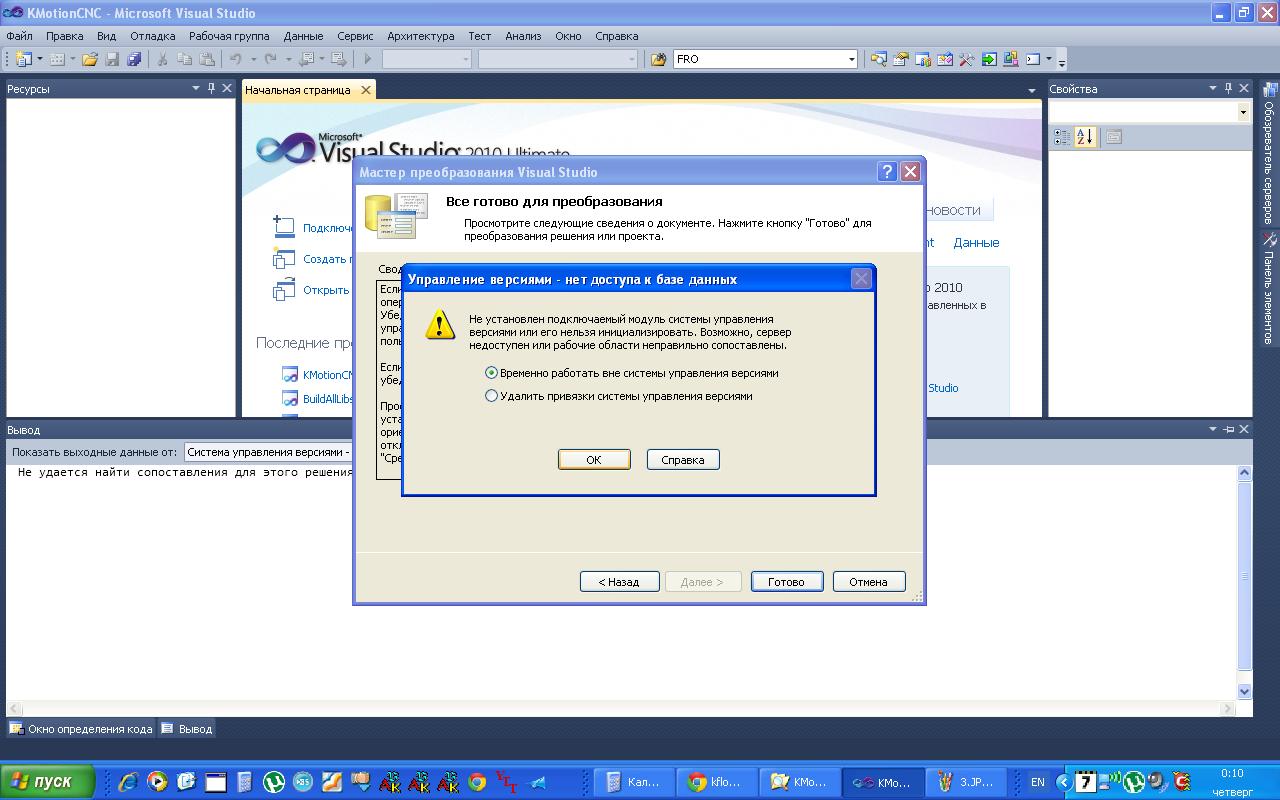Screen dimensions: 1280x800
Task: Switch to the Вывод bottom tab
Action: 187,729
